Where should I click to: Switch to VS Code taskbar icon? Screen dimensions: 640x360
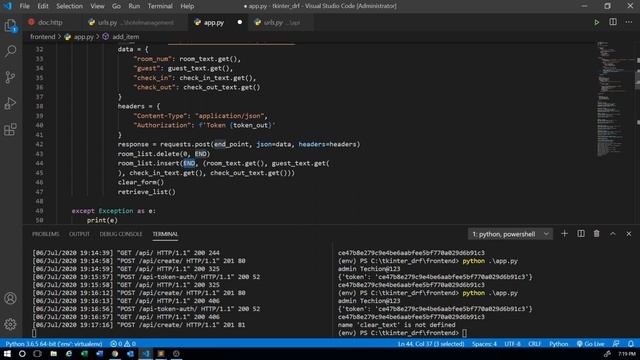(146, 354)
